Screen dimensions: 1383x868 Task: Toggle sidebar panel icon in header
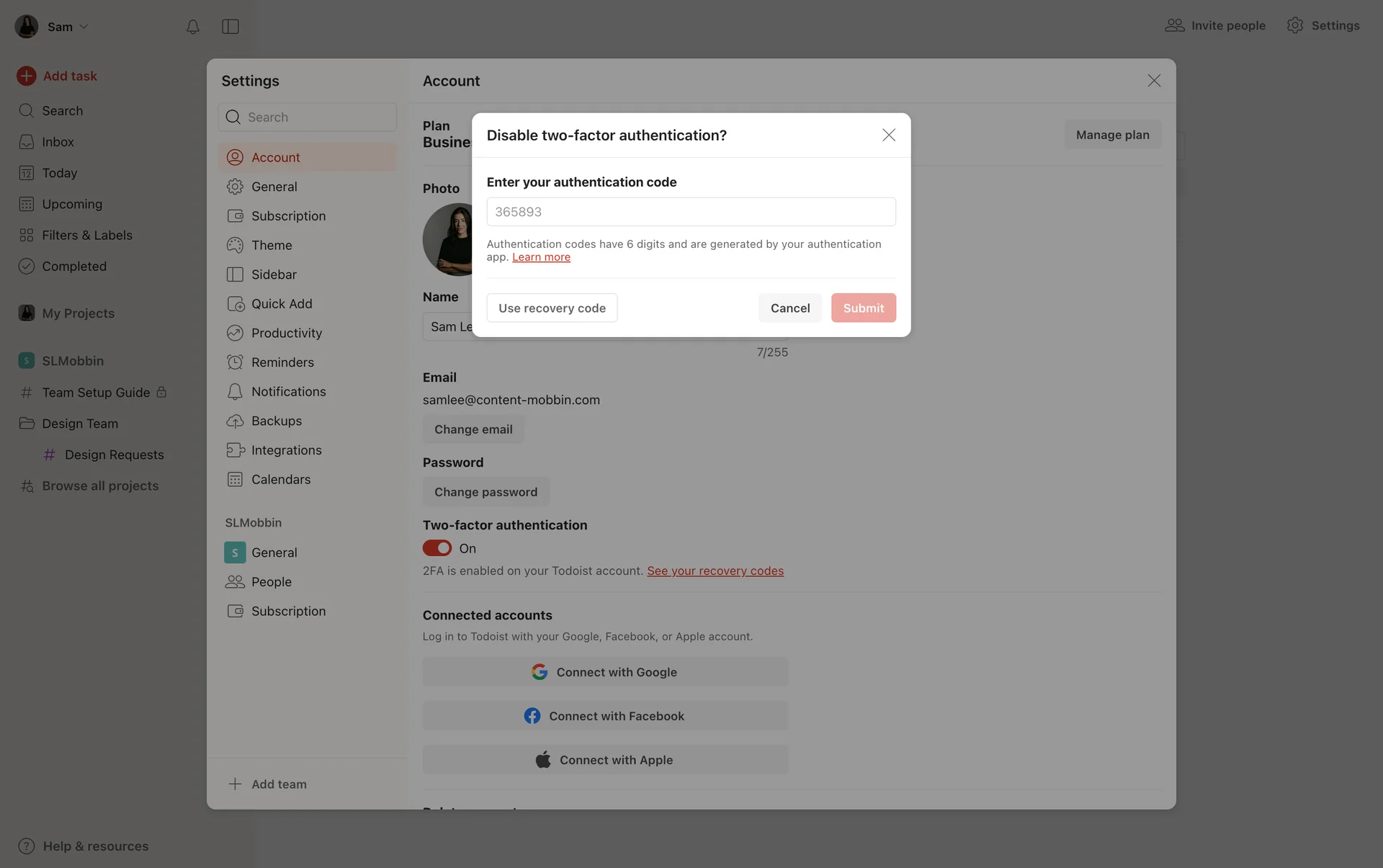click(x=230, y=27)
